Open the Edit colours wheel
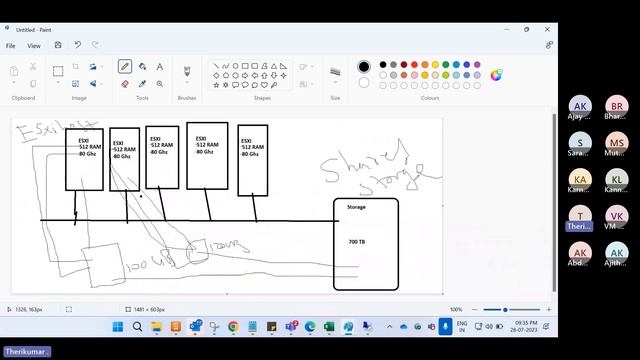 496,75
